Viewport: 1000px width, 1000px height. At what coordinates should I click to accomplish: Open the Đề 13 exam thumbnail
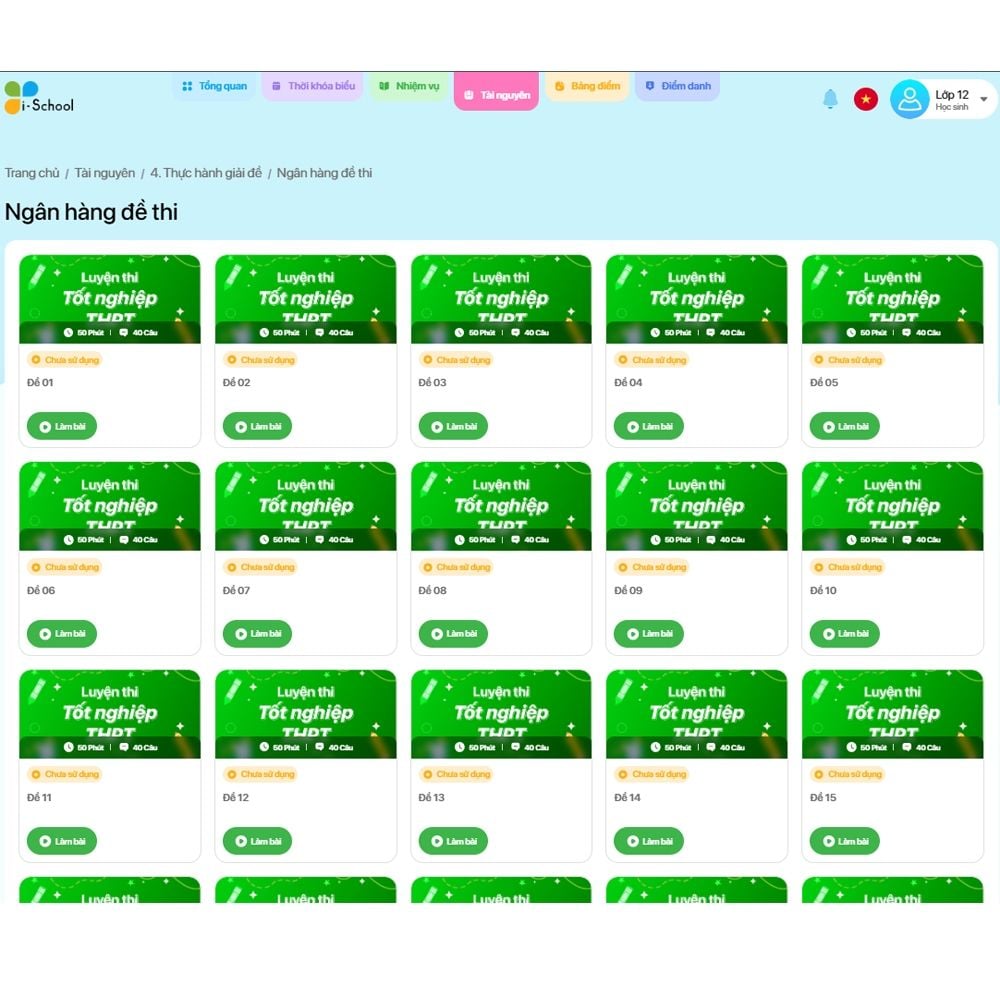(x=501, y=714)
